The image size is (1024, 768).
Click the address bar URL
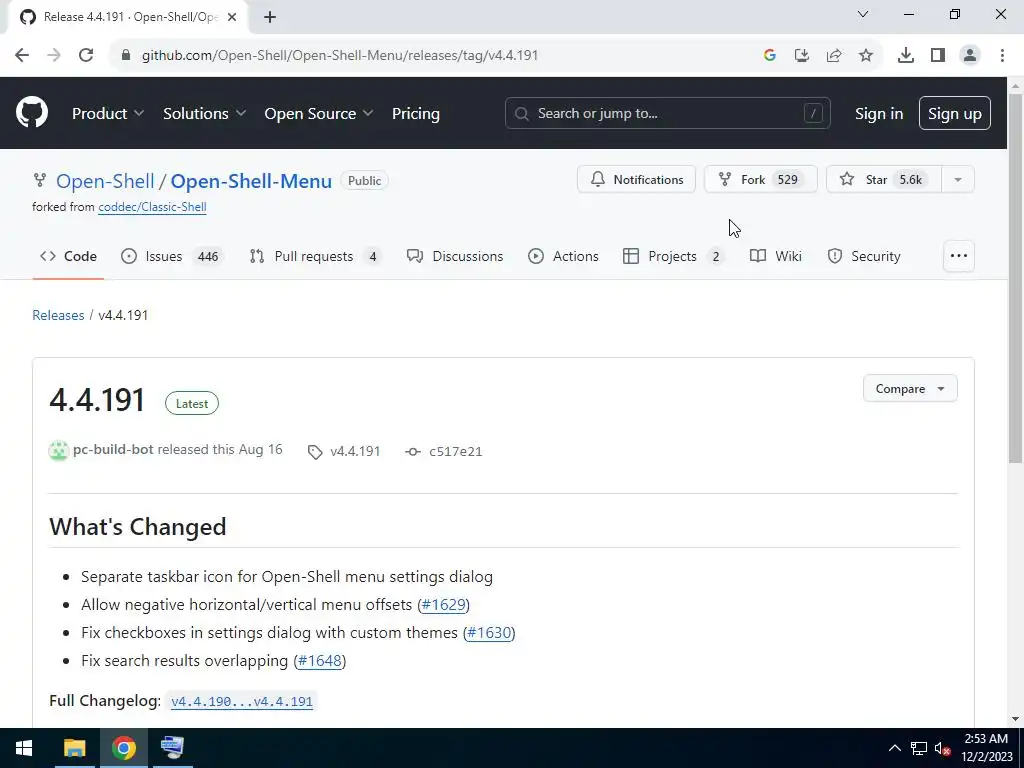(340, 55)
